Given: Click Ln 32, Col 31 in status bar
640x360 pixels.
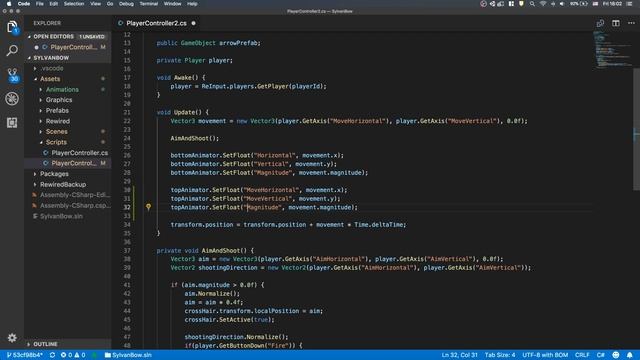Looking at the screenshot, I should tap(459, 355).
